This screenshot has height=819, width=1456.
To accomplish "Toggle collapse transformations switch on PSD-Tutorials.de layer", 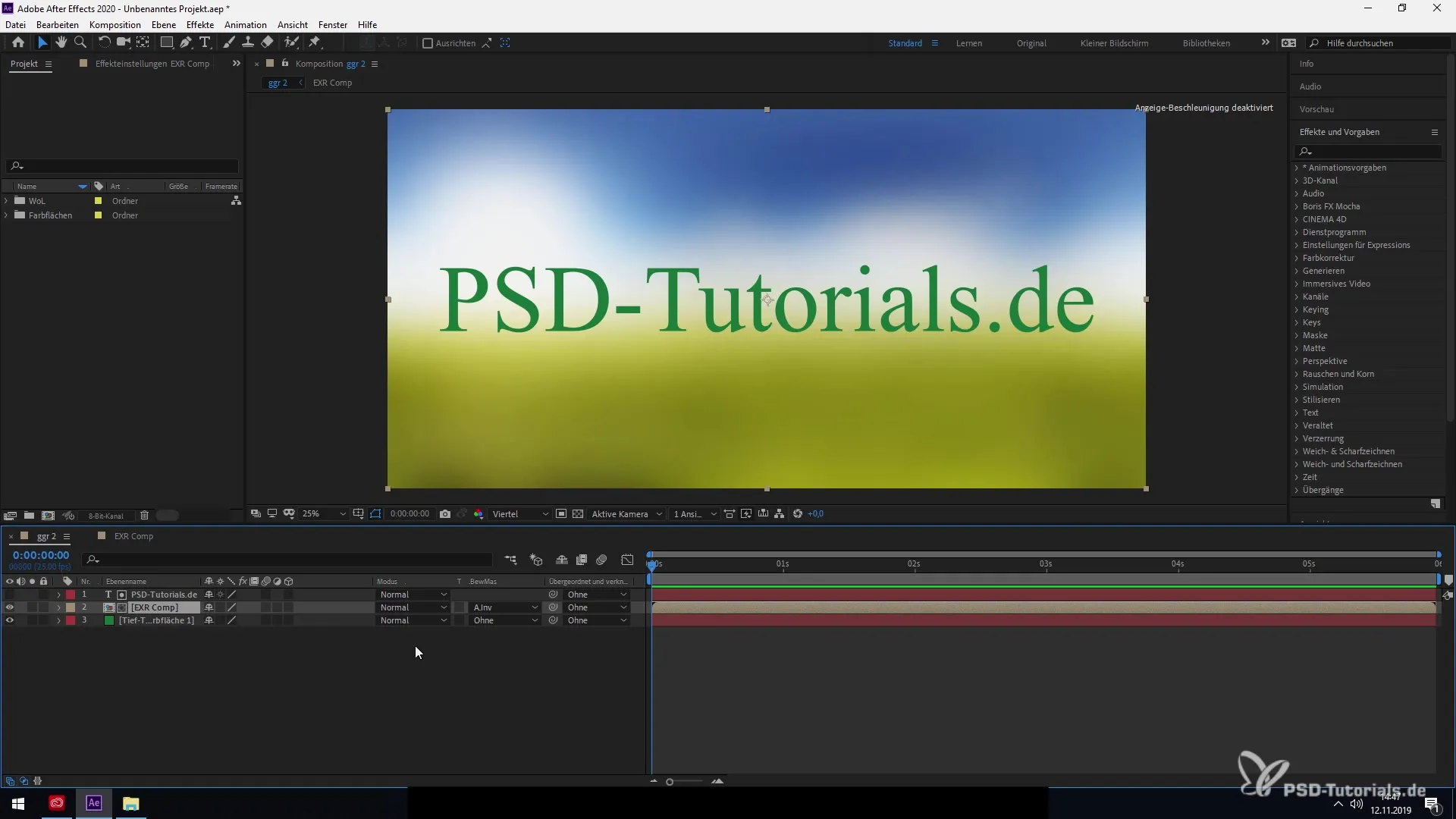I will pyautogui.click(x=221, y=595).
